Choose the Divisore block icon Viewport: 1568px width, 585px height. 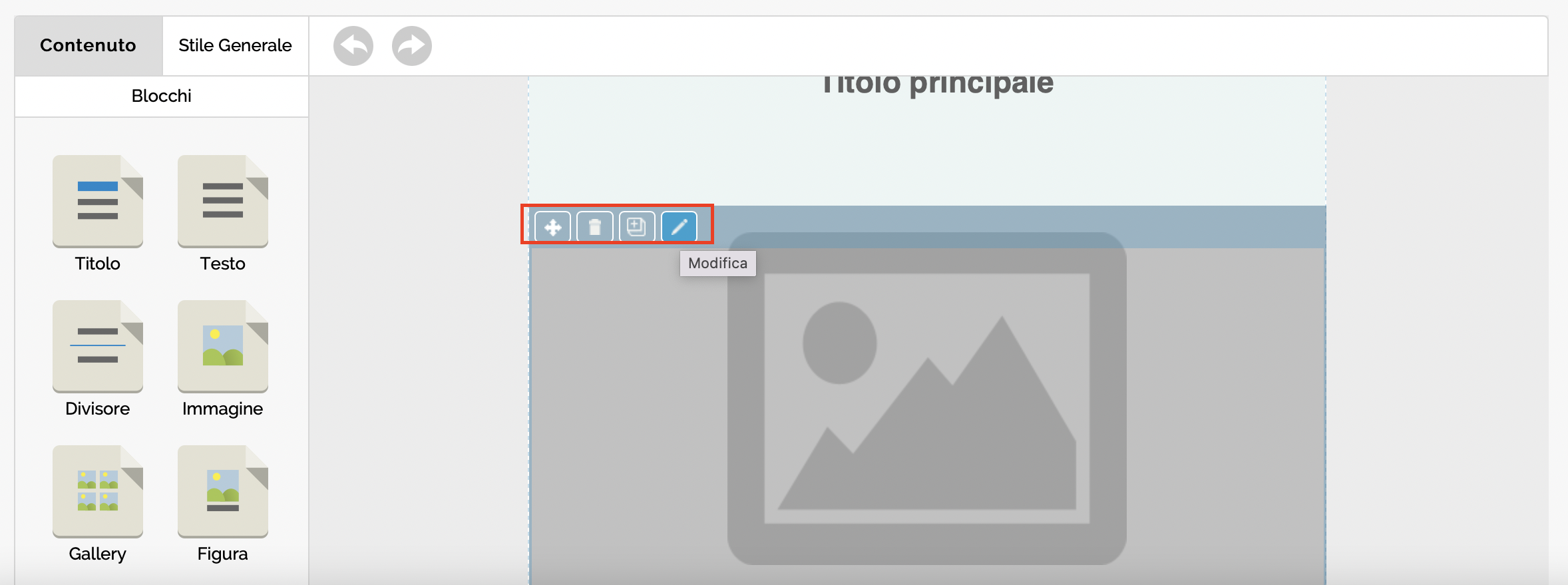click(98, 346)
